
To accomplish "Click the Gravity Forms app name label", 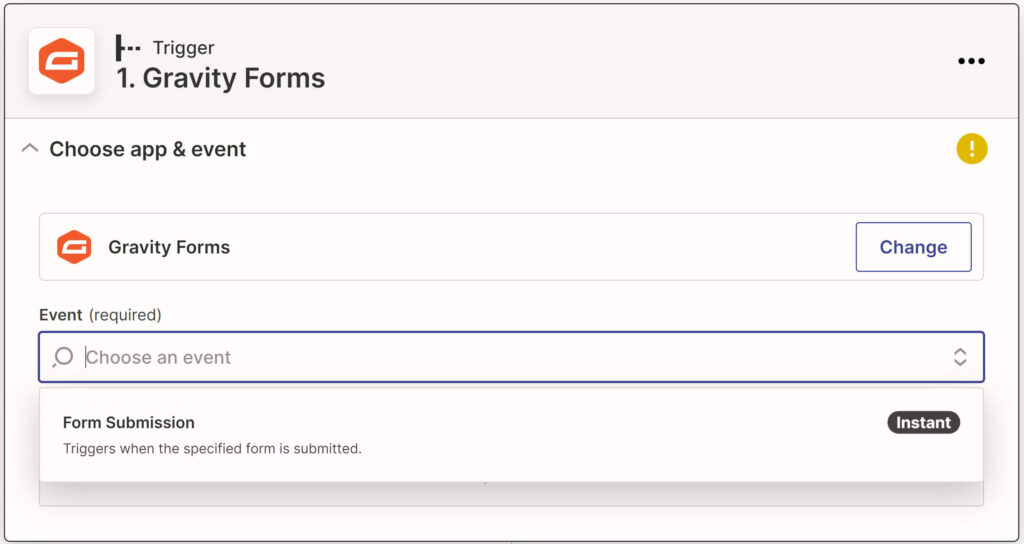I will 169,248.
